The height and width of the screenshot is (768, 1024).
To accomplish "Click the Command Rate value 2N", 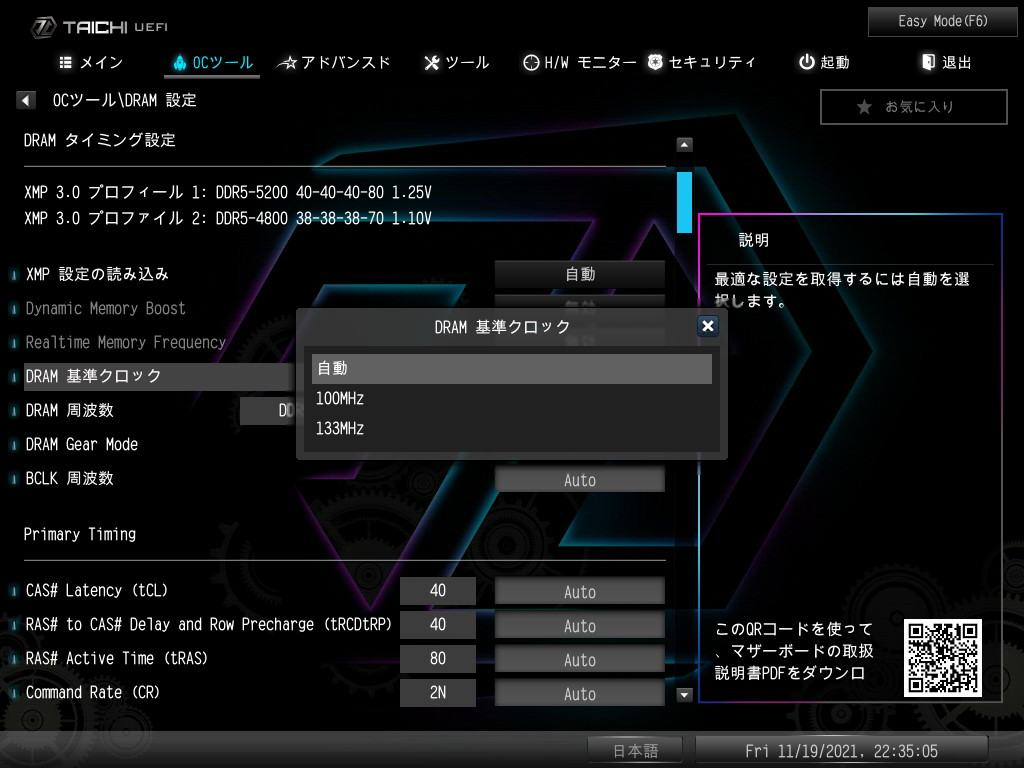I will [x=438, y=693].
